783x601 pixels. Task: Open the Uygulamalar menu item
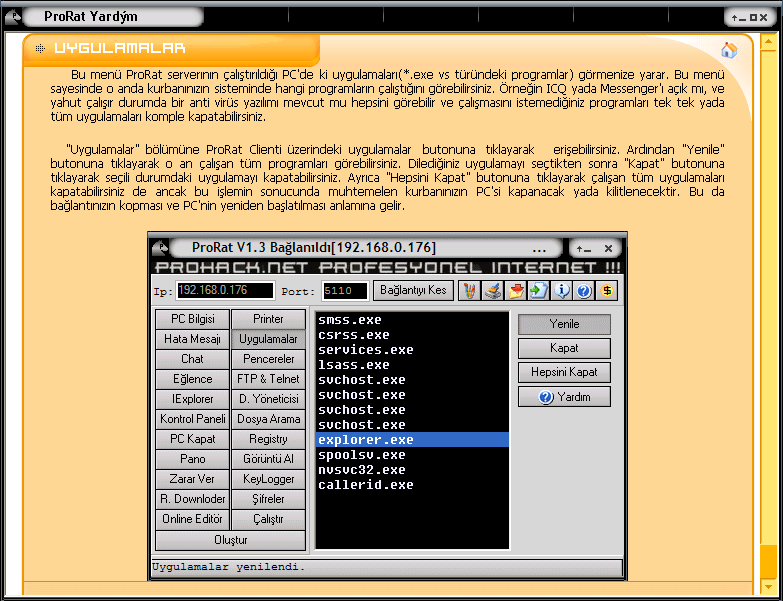pyautogui.click(x=268, y=339)
